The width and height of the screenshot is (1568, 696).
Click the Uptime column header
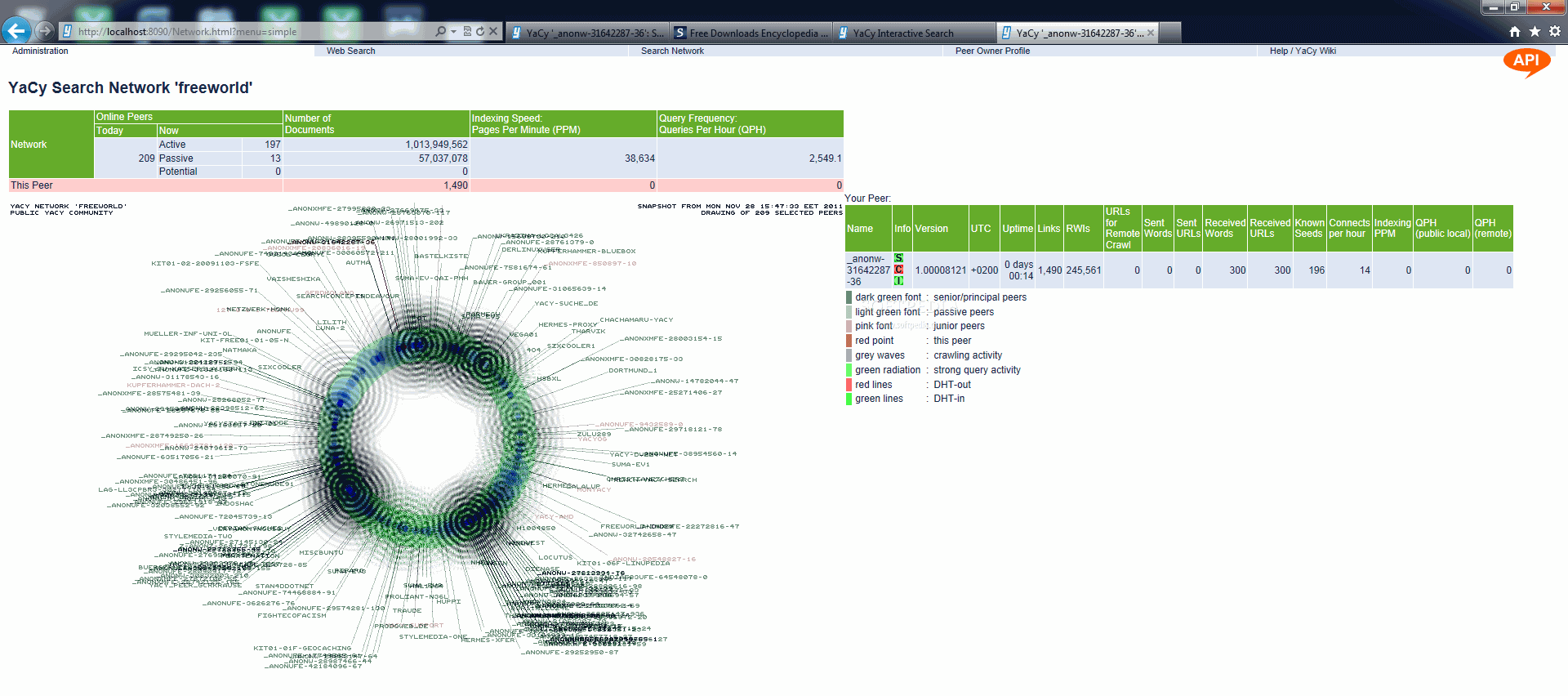(x=1018, y=229)
